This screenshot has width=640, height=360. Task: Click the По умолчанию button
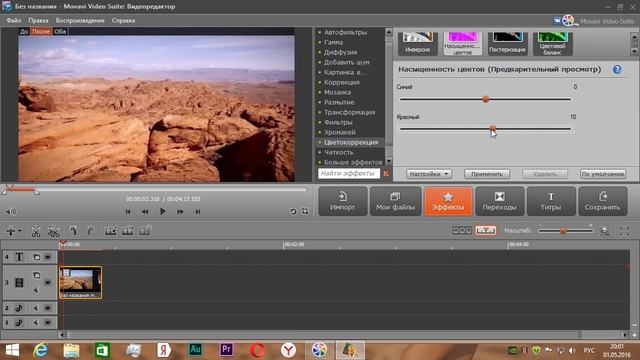603,174
